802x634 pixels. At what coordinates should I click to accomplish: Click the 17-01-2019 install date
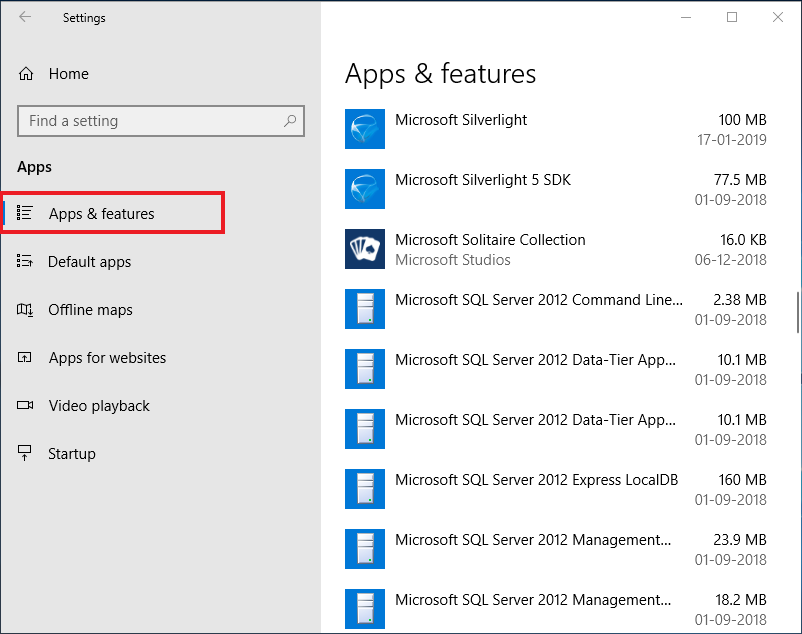coord(731,140)
